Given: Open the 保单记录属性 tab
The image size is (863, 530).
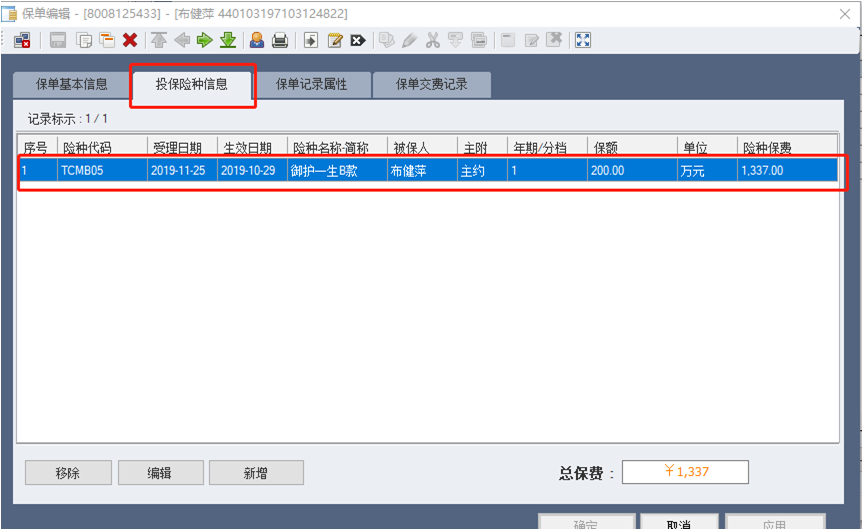Looking at the screenshot, I should coord(311,85).
